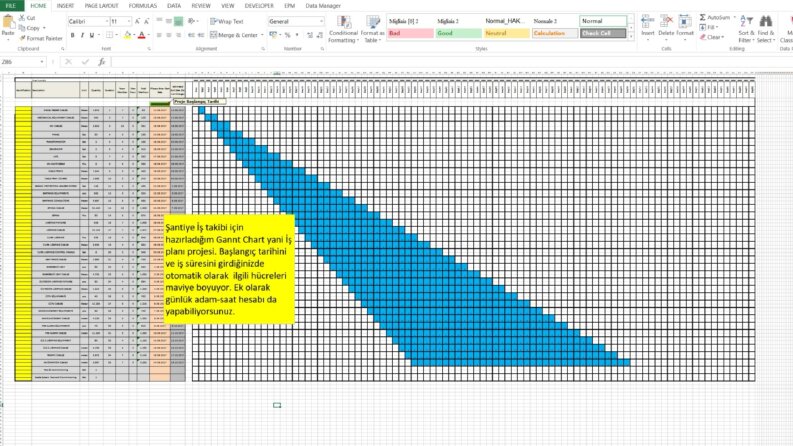The height and width of the screenshot is (446, 793).
Task: Apply the Neutral cell style
Action: click(x=506, y=33)
